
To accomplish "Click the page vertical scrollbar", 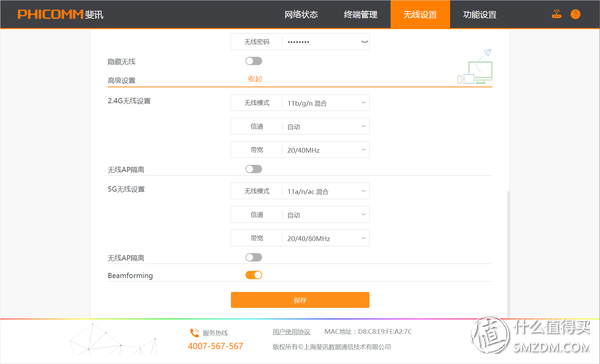I will 508,253.
